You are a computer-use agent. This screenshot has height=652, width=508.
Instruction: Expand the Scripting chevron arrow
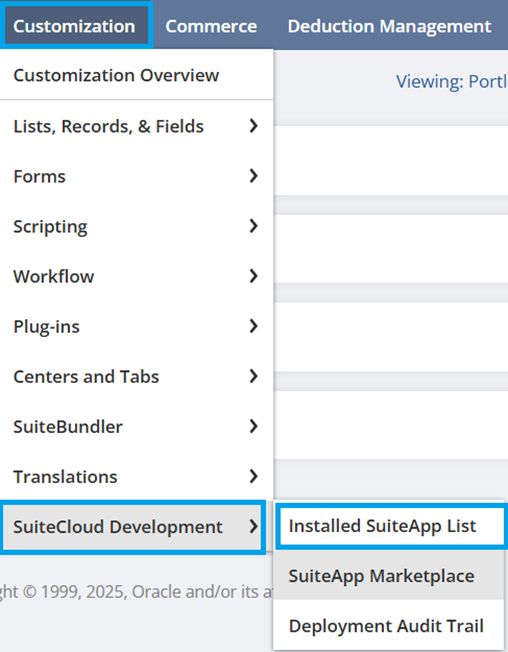pyautogui.click(x=253, y=226)
